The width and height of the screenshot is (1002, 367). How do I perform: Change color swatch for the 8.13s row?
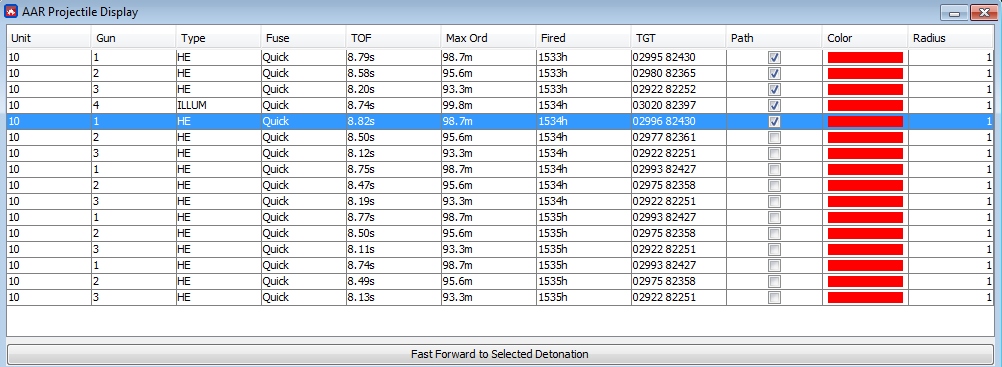point(865,297)
